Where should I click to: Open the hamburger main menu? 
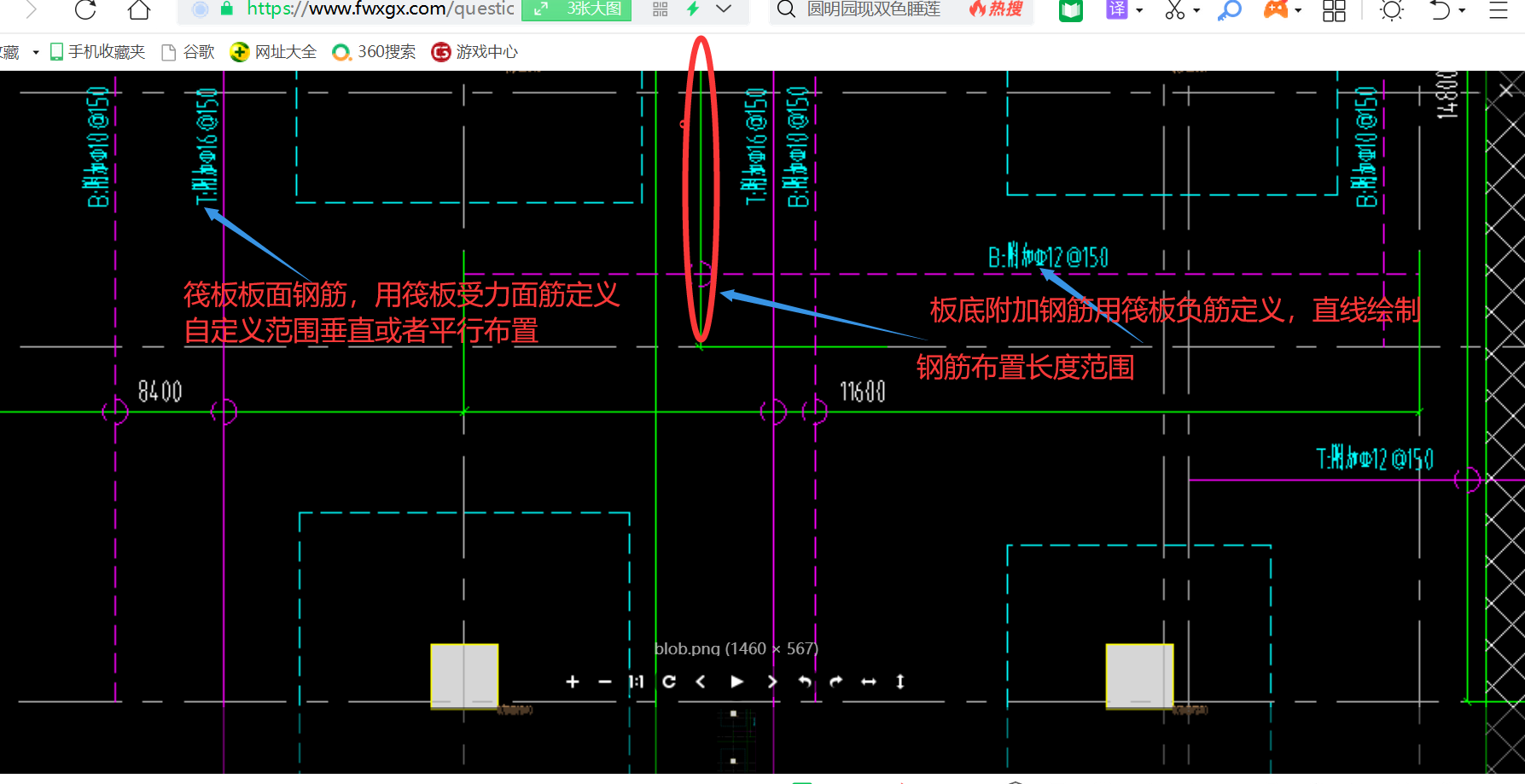point(1499,9)
